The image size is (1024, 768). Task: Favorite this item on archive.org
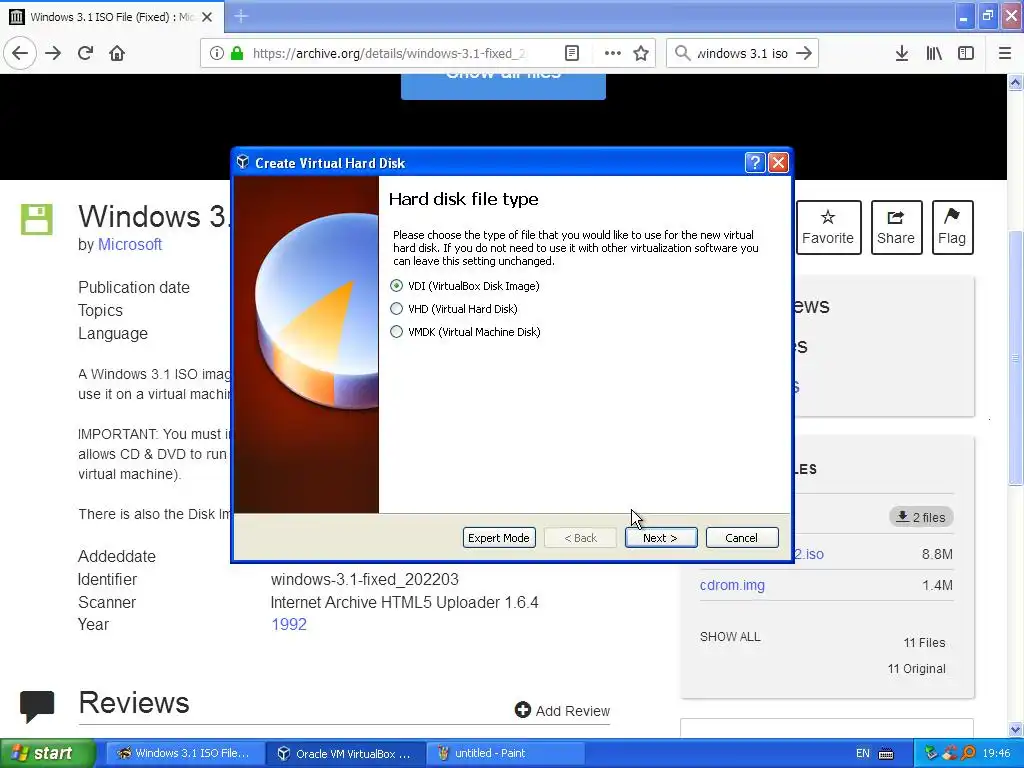tap(827, 227)
